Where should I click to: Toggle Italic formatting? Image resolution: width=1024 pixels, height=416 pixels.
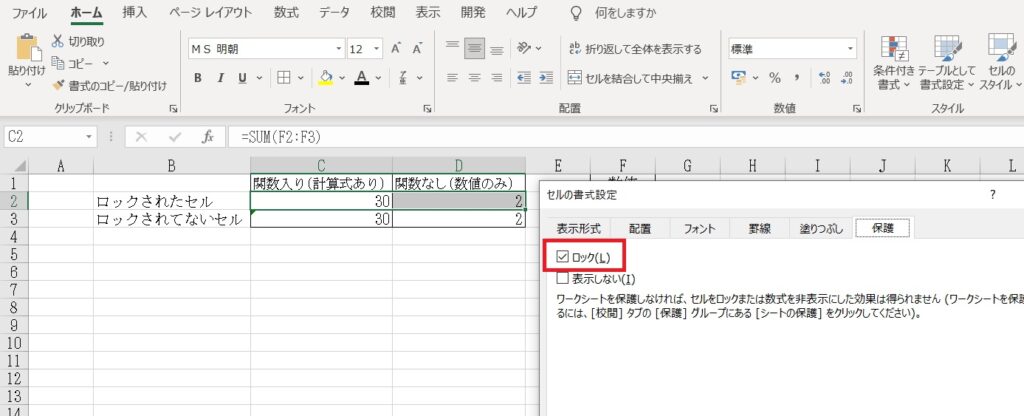(x=220, y=78)
